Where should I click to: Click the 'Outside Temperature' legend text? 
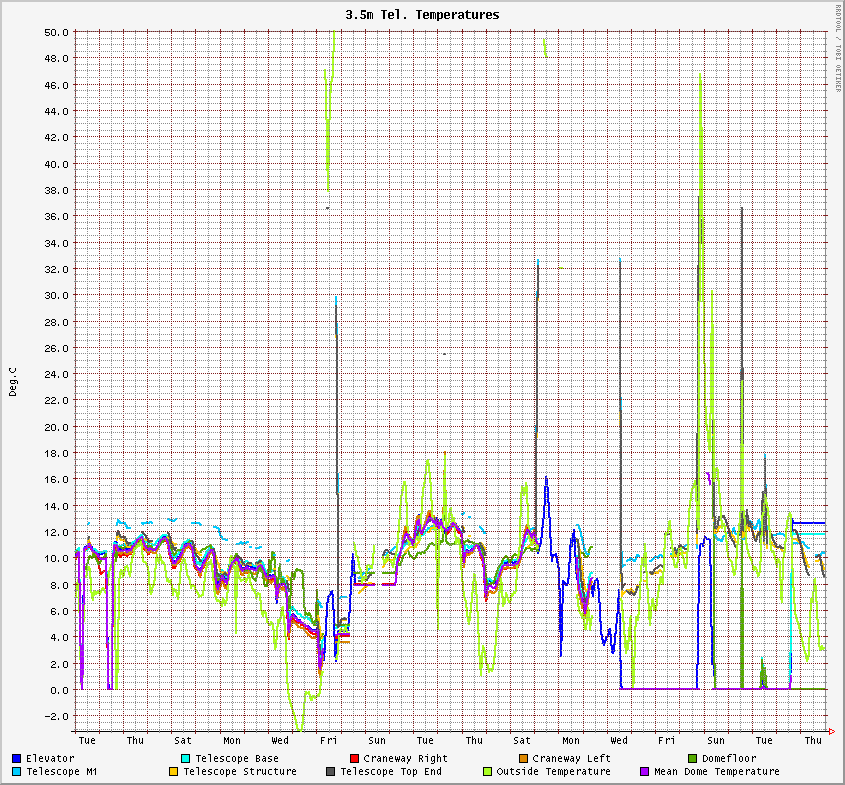click(553, 772)
